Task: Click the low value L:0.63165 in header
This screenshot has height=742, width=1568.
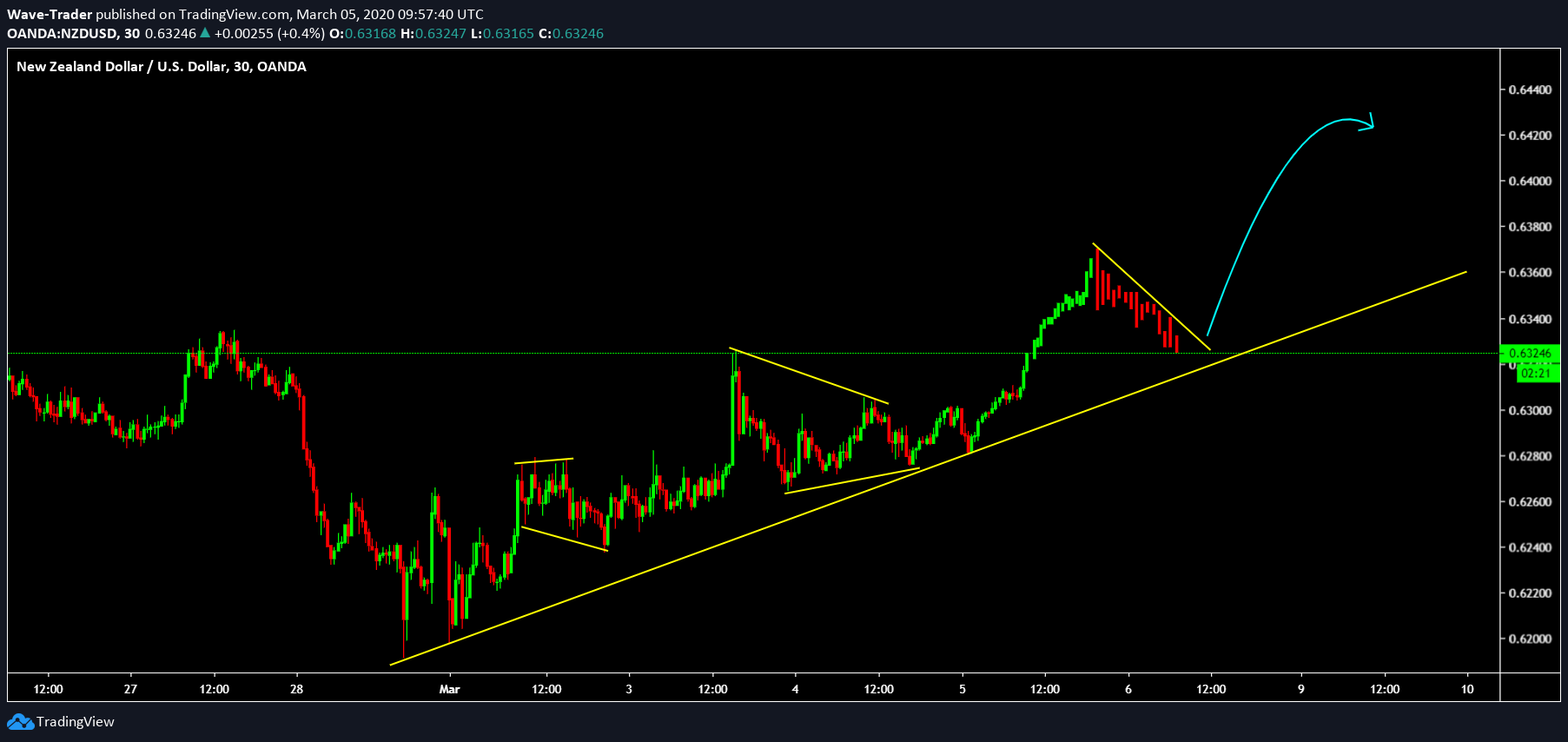Action: pos(503,33)
